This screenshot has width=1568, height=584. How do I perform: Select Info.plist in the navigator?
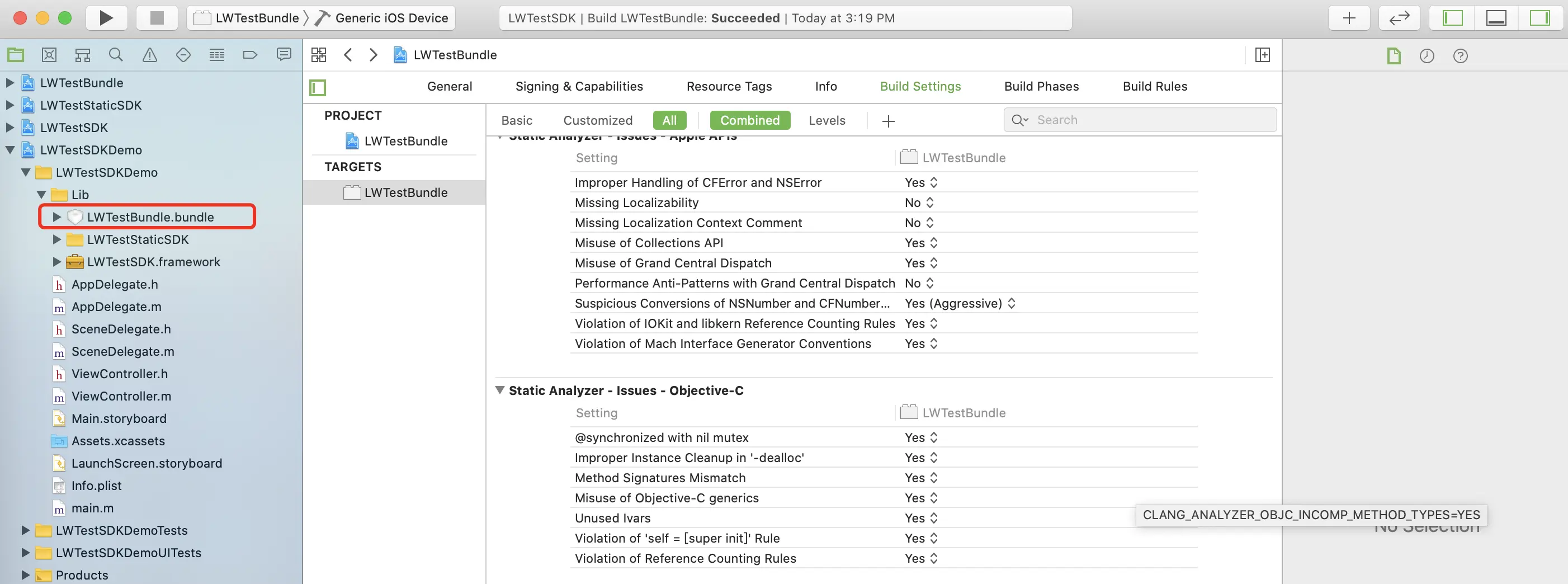(96, 486)
